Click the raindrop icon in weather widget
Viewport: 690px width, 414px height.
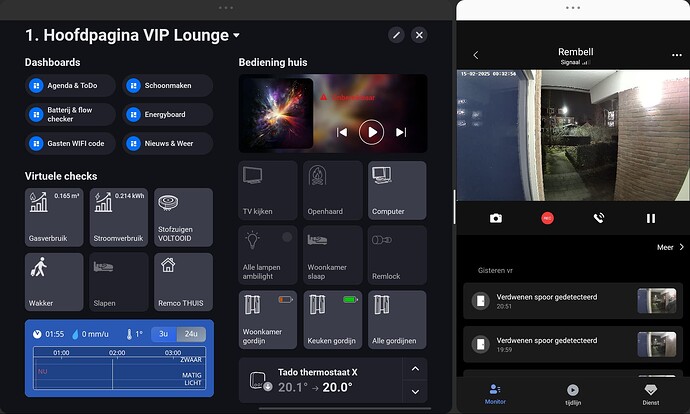[75, 334]
